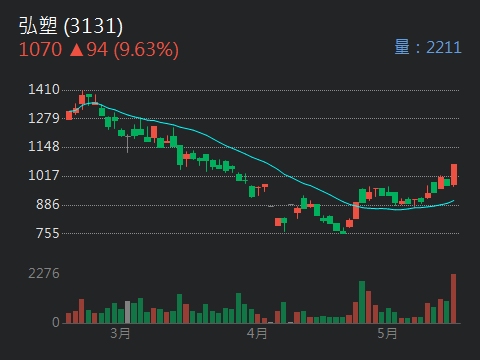Click the stock title 弘塑 (3131)
Image resolution: width=480 pixels, height=360 pixels.
point(71,26)
